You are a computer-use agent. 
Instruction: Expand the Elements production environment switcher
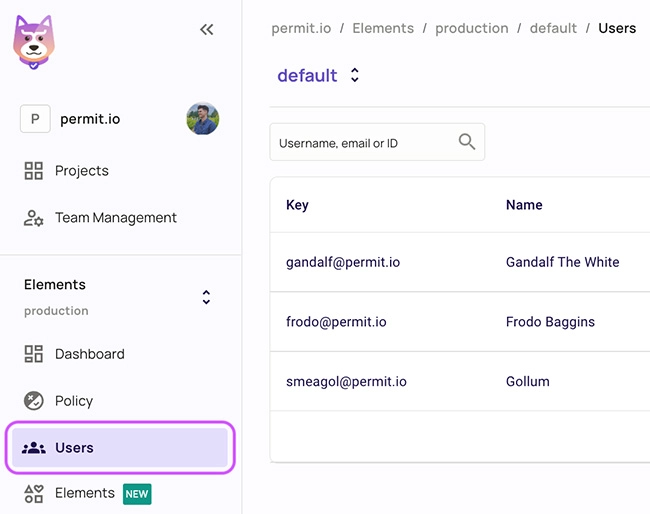(206, 297)
